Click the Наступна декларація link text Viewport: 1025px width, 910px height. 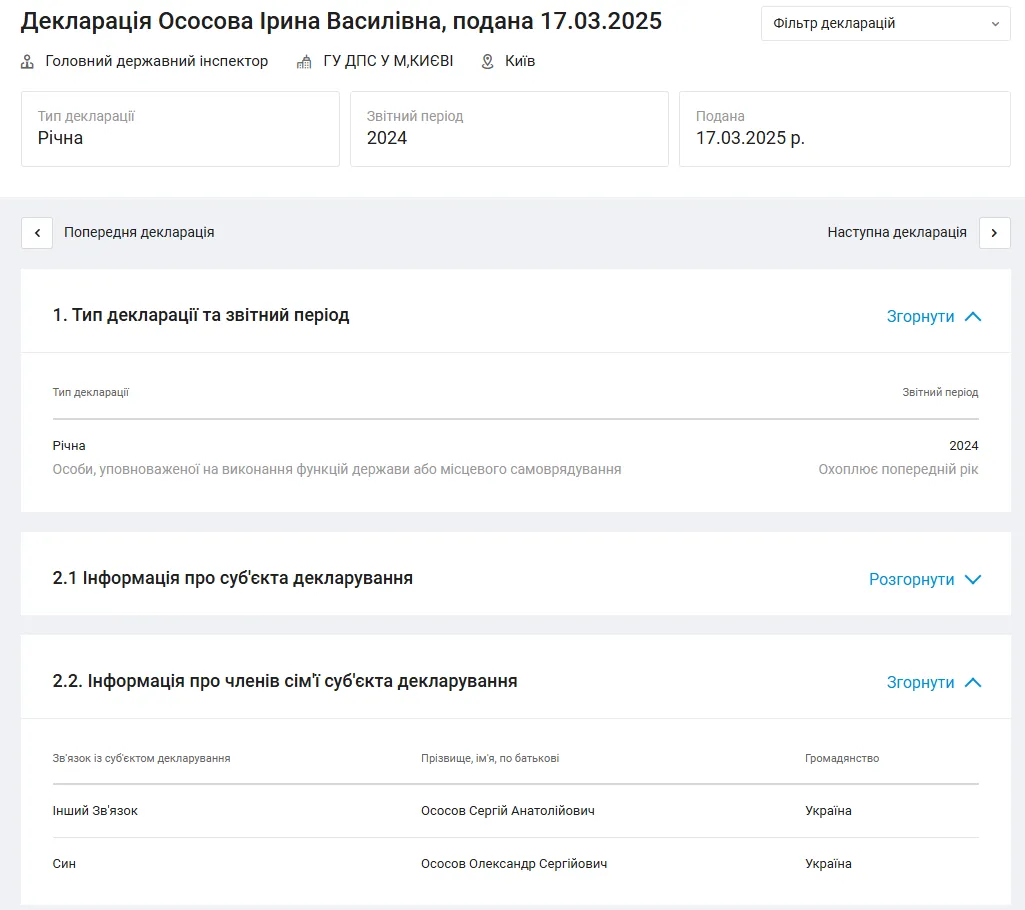[x=897, y=232]
